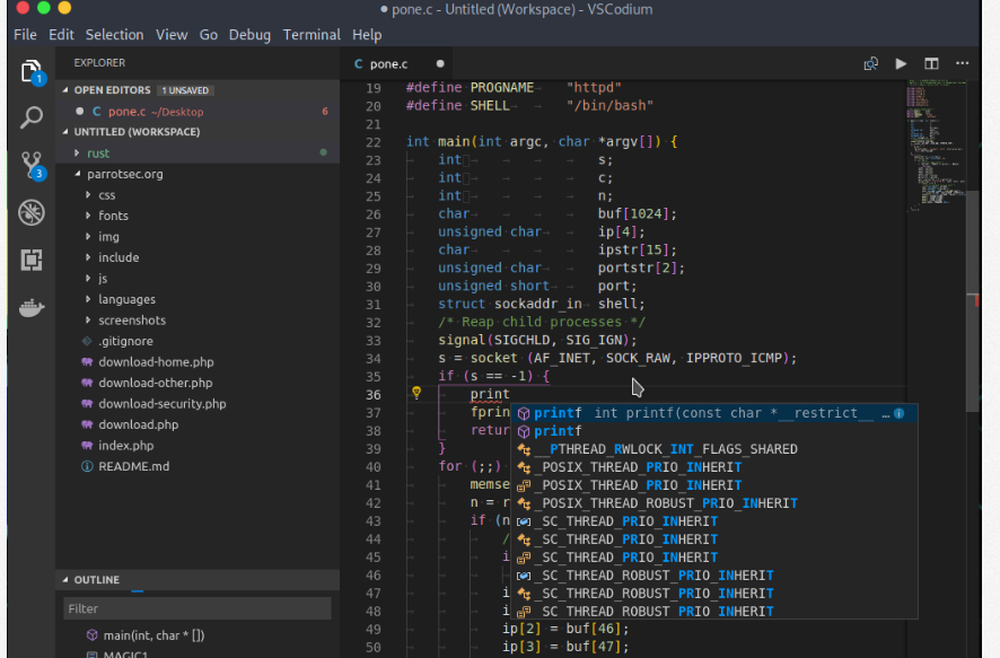Toggle the editor split layout icon
The height and width of the screenshot is (658, 1000).
click(x=931, y=62)
